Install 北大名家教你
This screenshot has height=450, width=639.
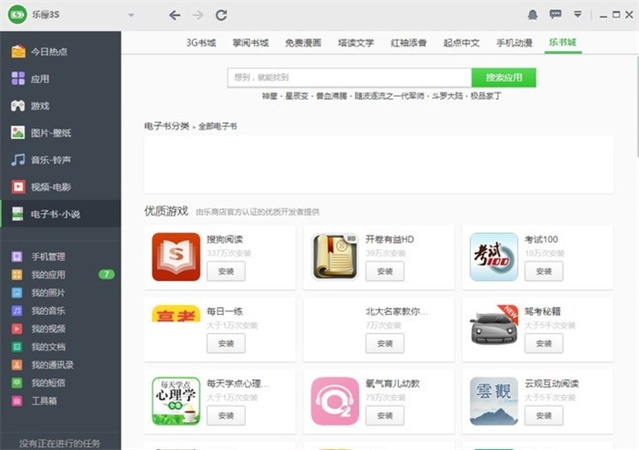tap(385, 344)
